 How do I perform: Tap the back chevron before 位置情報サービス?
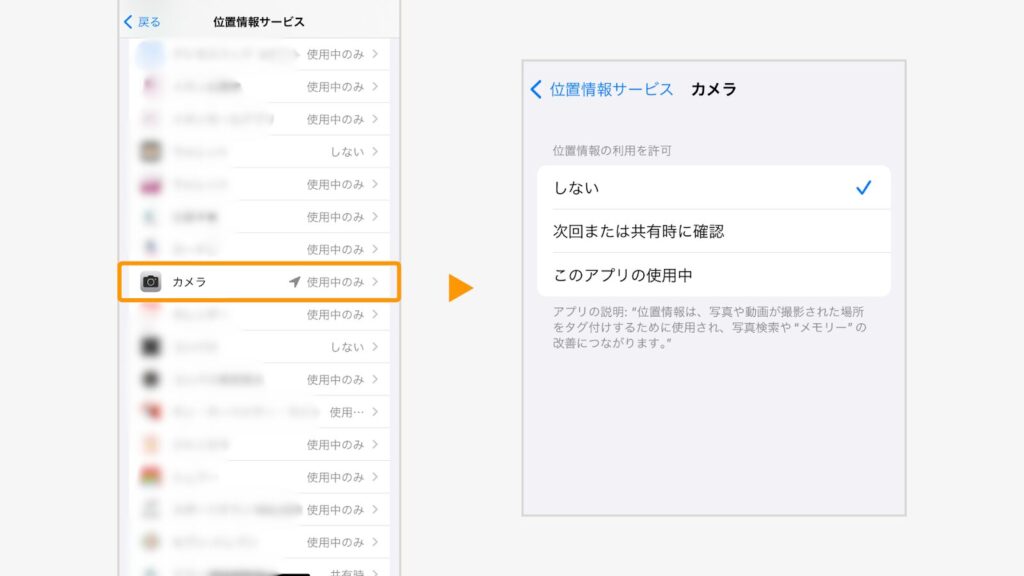click(x=534, y=88)
